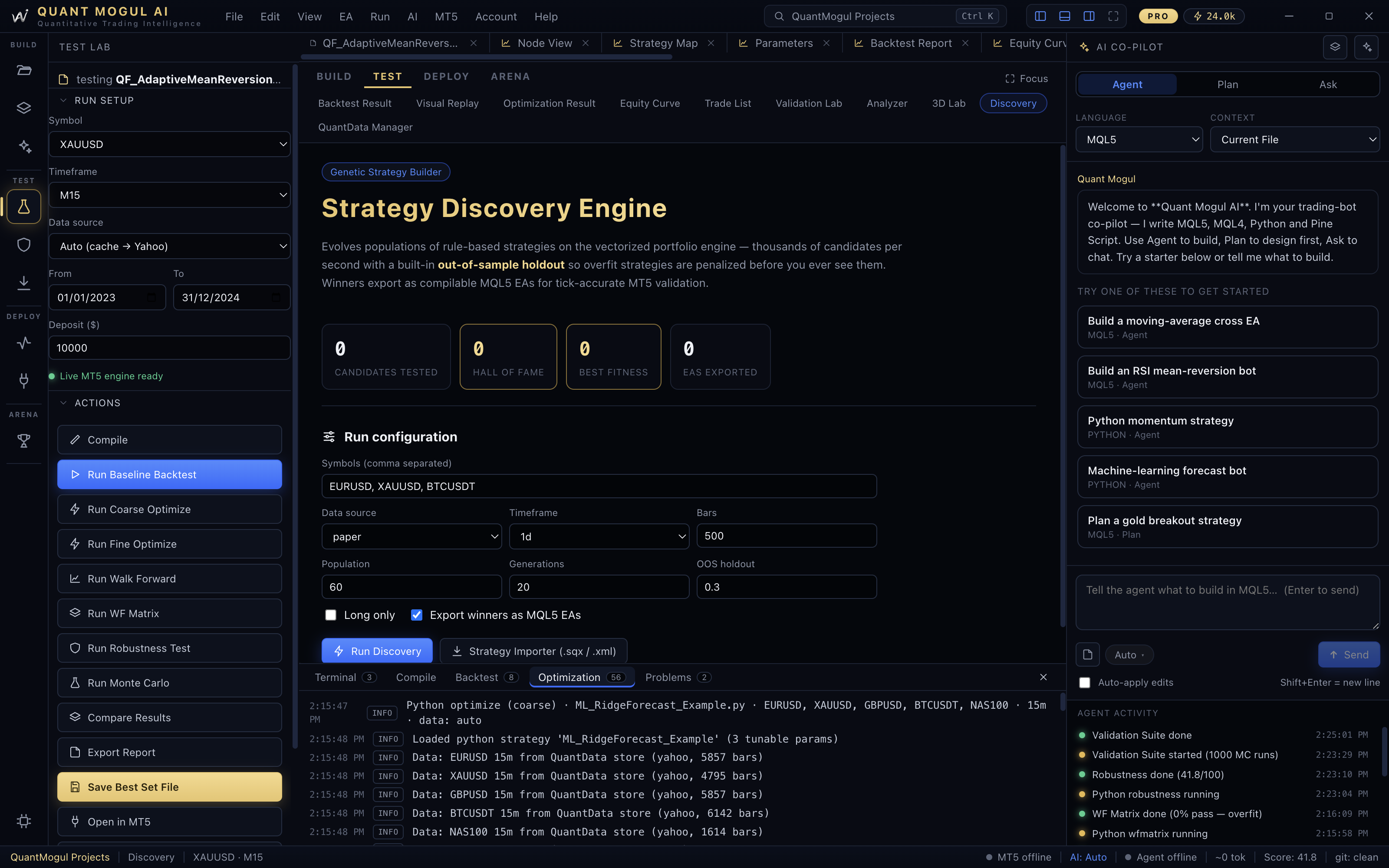
Task: Open the Current File context dropdown
Action: coord(1295,139)
